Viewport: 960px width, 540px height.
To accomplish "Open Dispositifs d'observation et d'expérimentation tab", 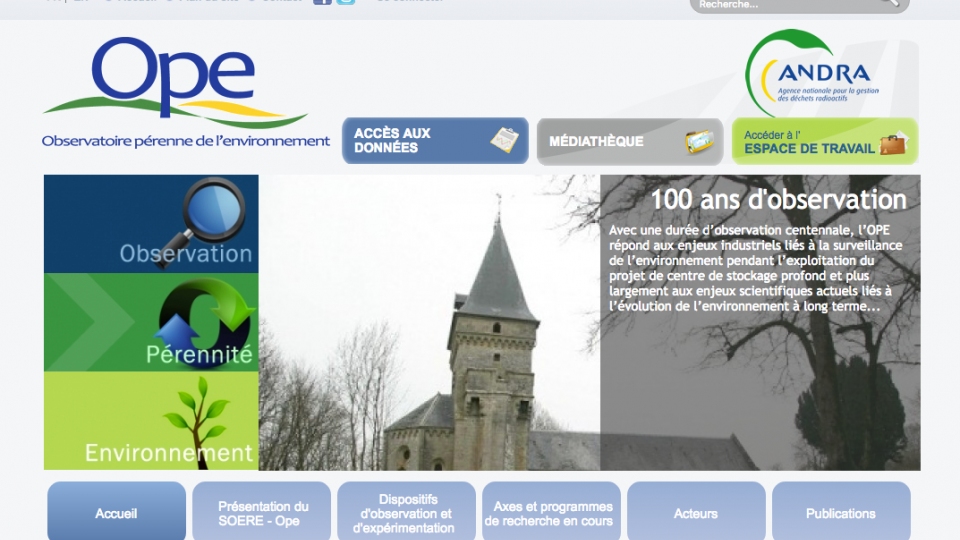I will (407, 512).
